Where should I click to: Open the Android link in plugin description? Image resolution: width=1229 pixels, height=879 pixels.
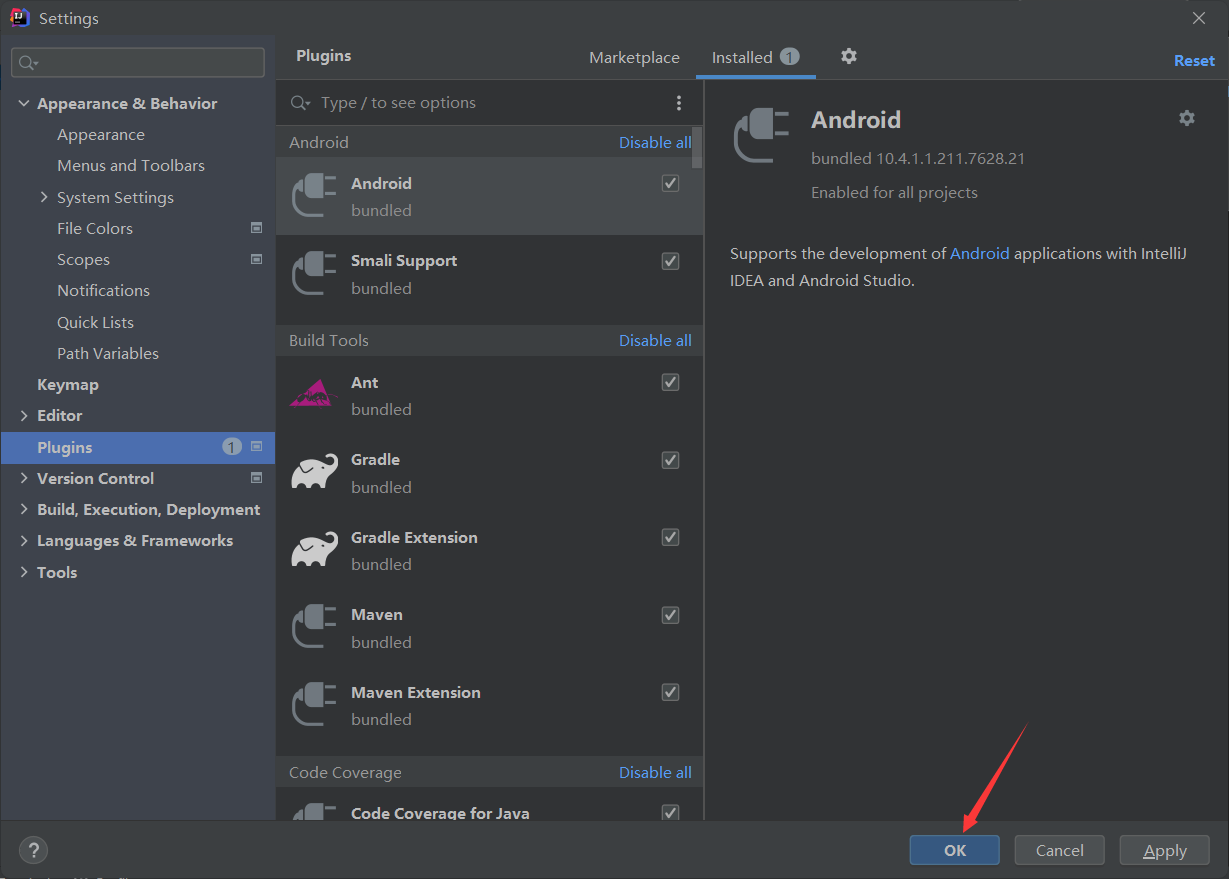pyautogui.click(x=980, y=253)
